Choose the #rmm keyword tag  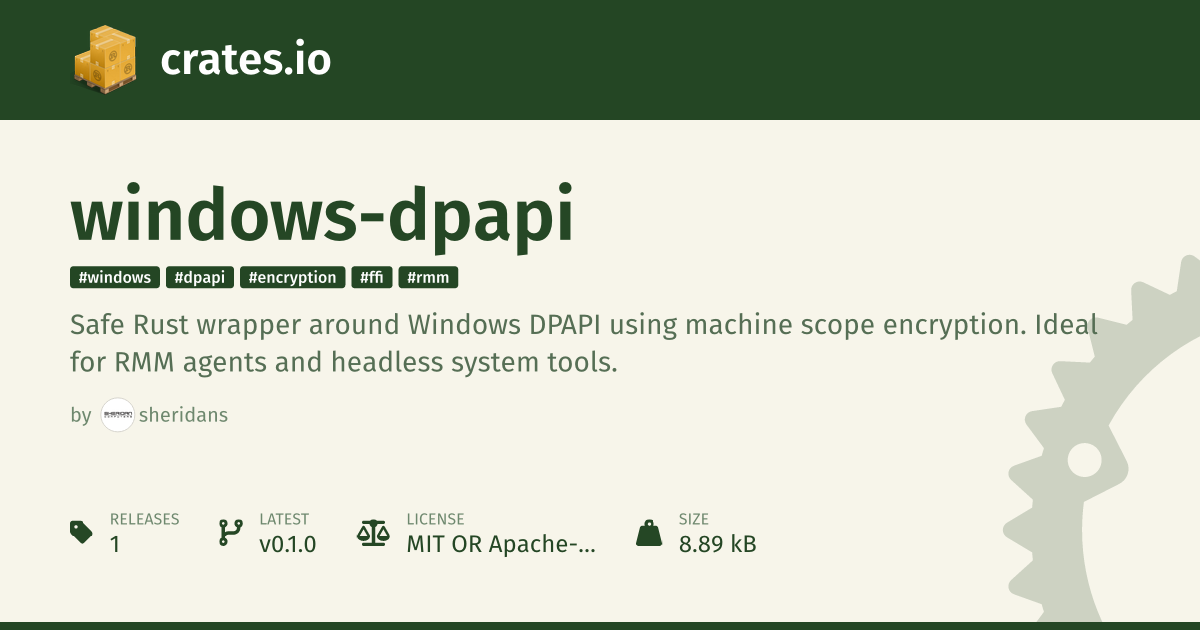point(428,278)
